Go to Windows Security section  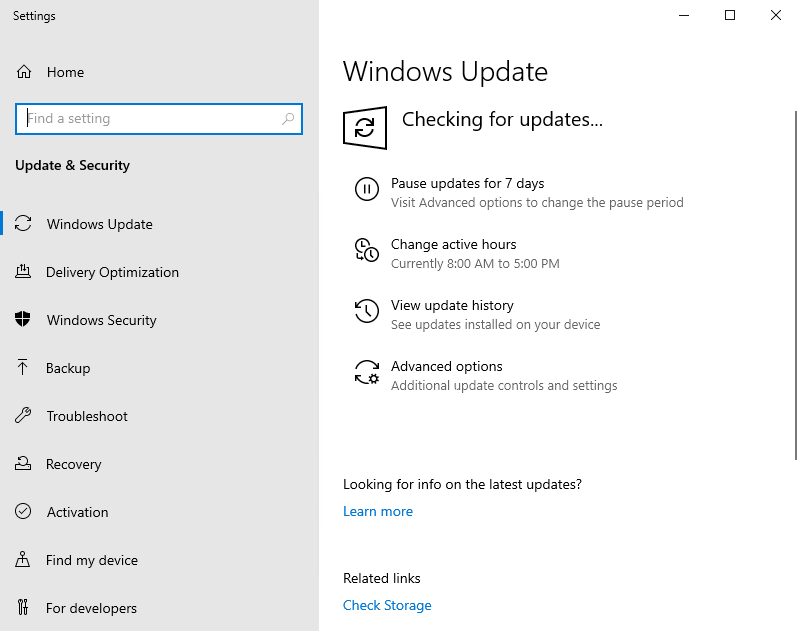point(102,320)
